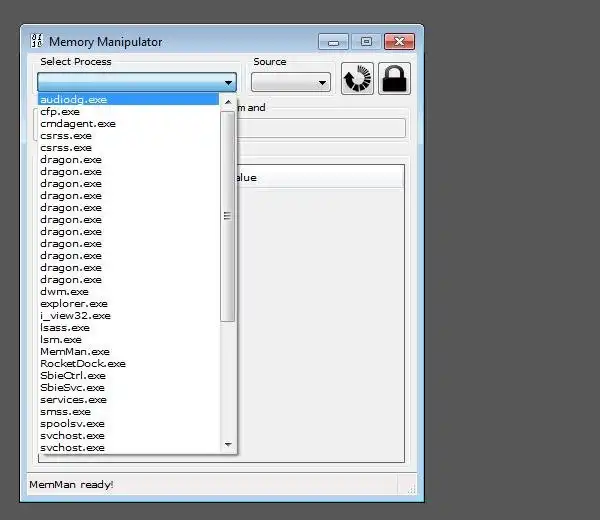Image resolution: width=600 pixels, height=520 pixels.
Task: Open the Source dropdown
Action: [291, 82]
